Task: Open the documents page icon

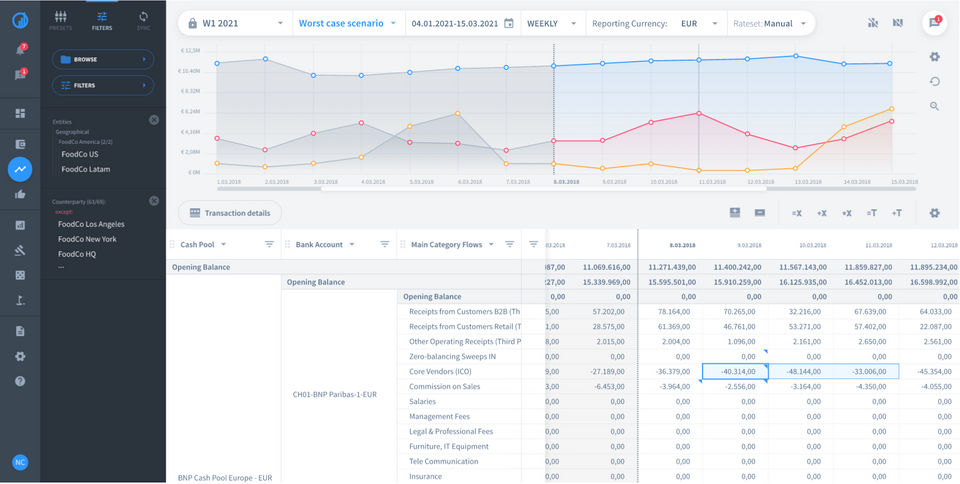Action: point(20,331)
